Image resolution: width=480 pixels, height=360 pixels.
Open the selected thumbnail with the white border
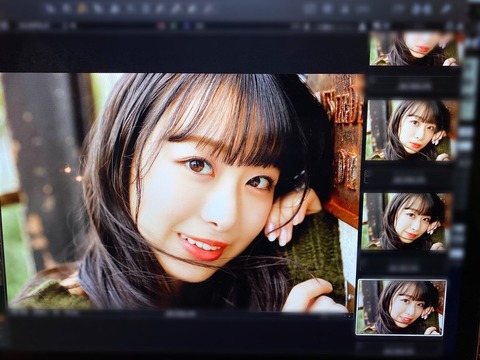point(401,307)
